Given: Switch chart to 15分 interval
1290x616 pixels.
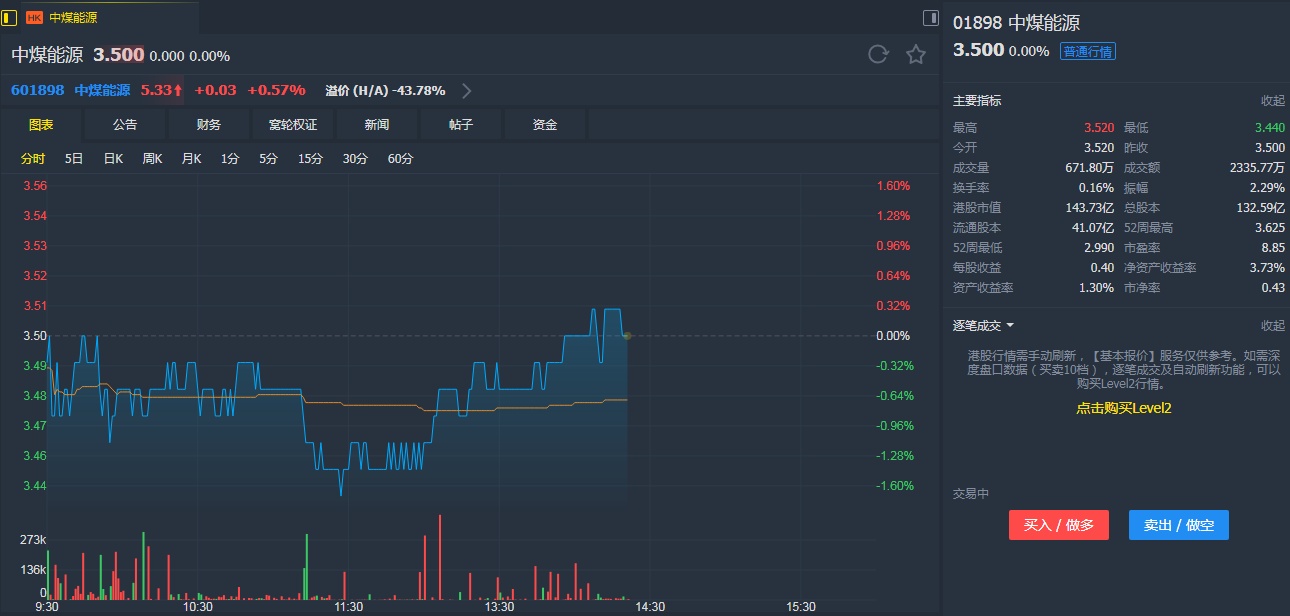Looking at the screenshot, I should [x=310, y=158].
